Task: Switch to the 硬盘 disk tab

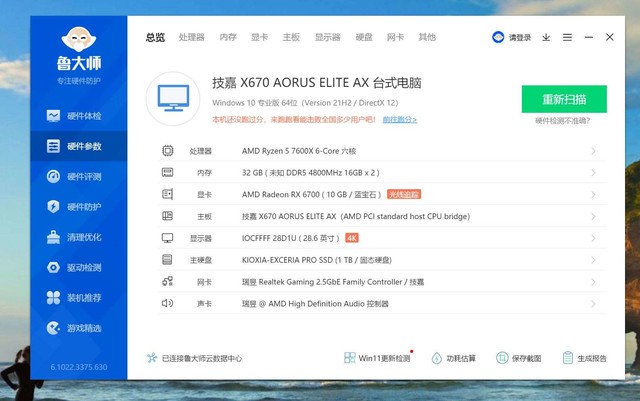Action: tap(364, 37)
